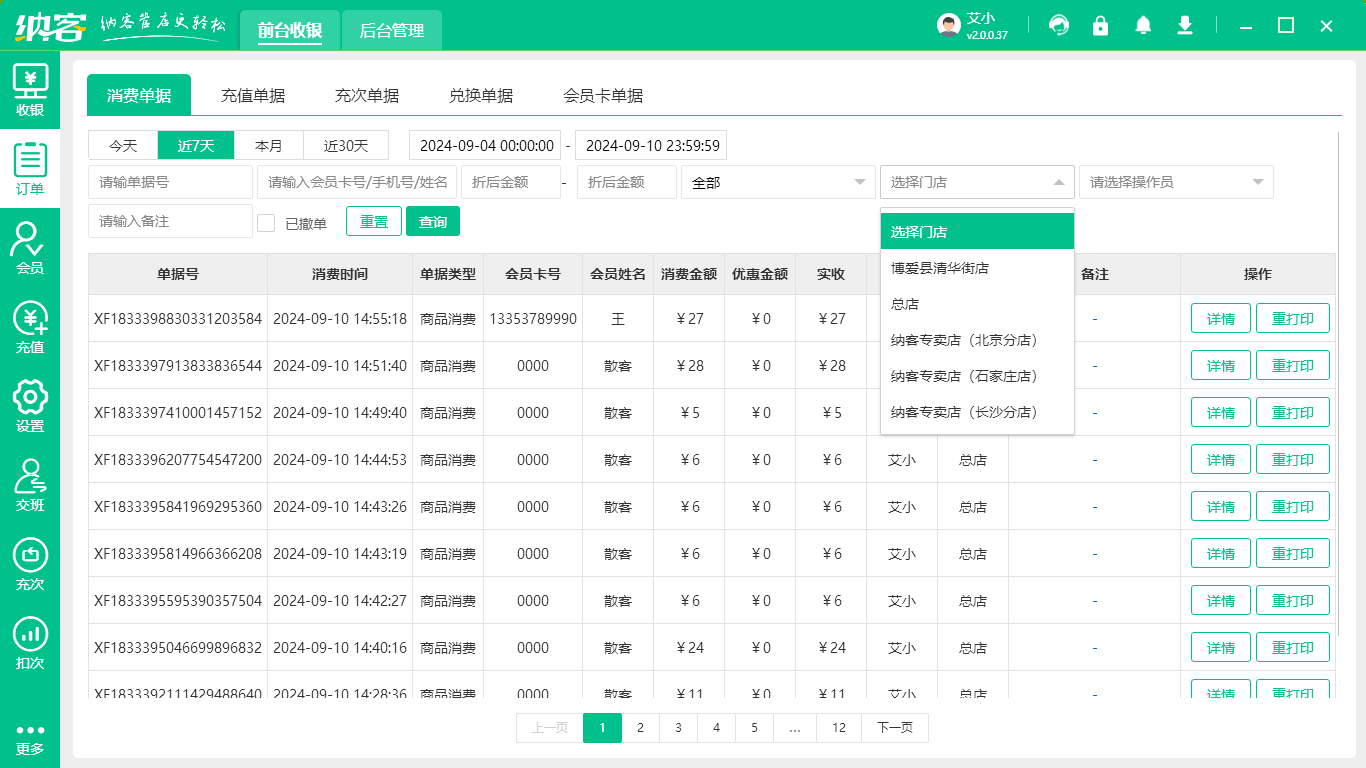Click the download icon in title bar
The height and width of the screenshot is (768, 1366).
(1185, 26)
